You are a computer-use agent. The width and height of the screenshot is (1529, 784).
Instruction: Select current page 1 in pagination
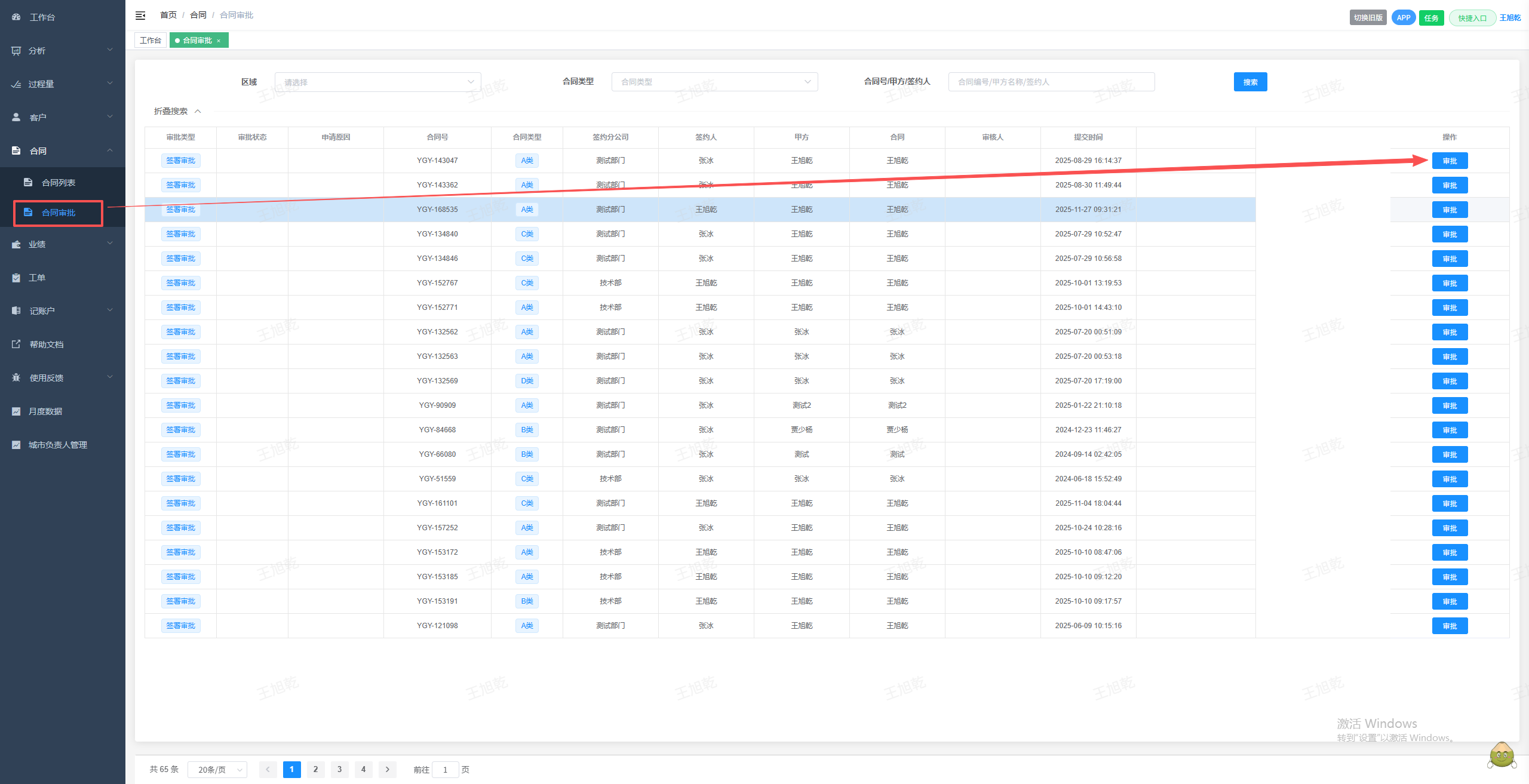tap(292, 770)
